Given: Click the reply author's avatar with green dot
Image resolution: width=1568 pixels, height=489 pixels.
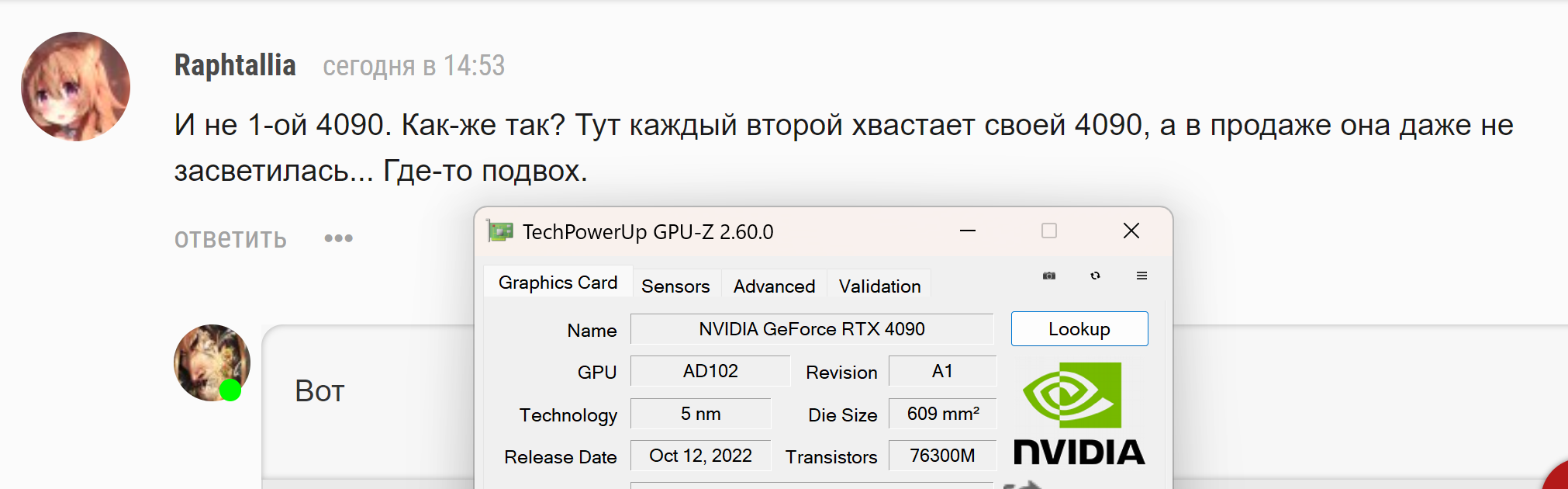Looking at the screenshot, I should coord(212,362).
